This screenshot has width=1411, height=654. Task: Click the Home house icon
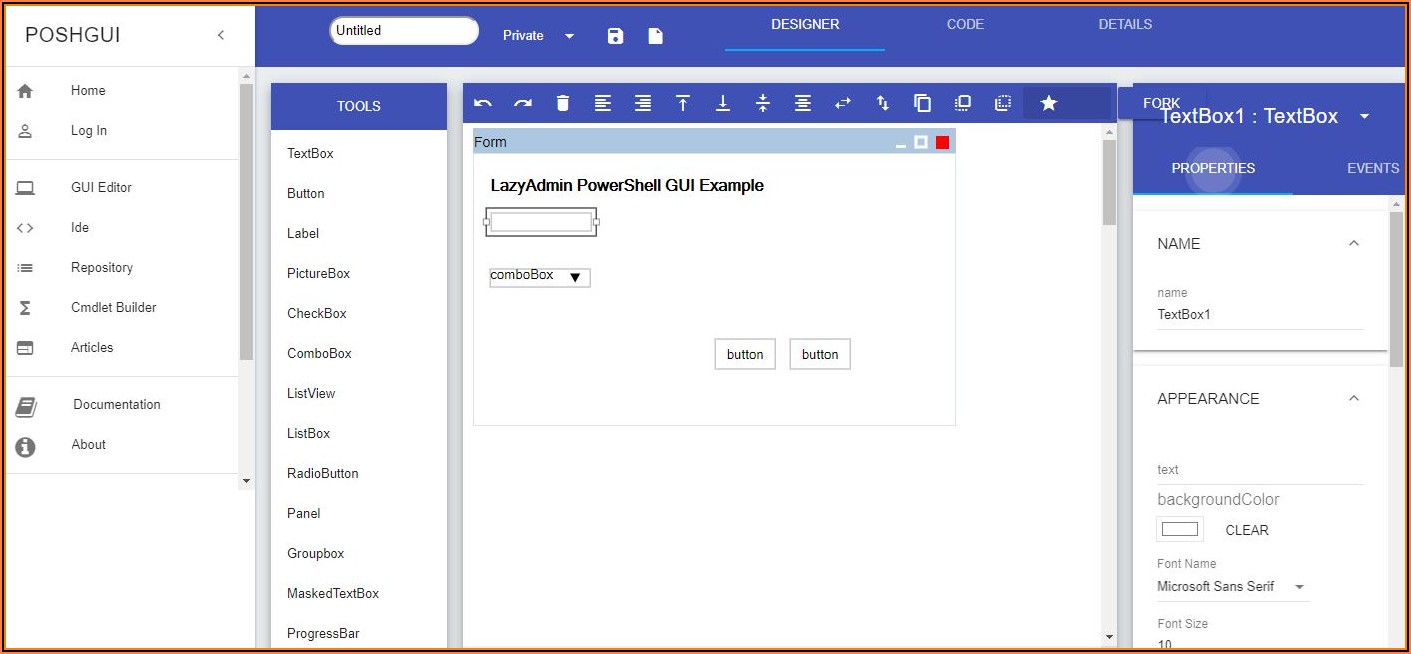tap(25, 91)
